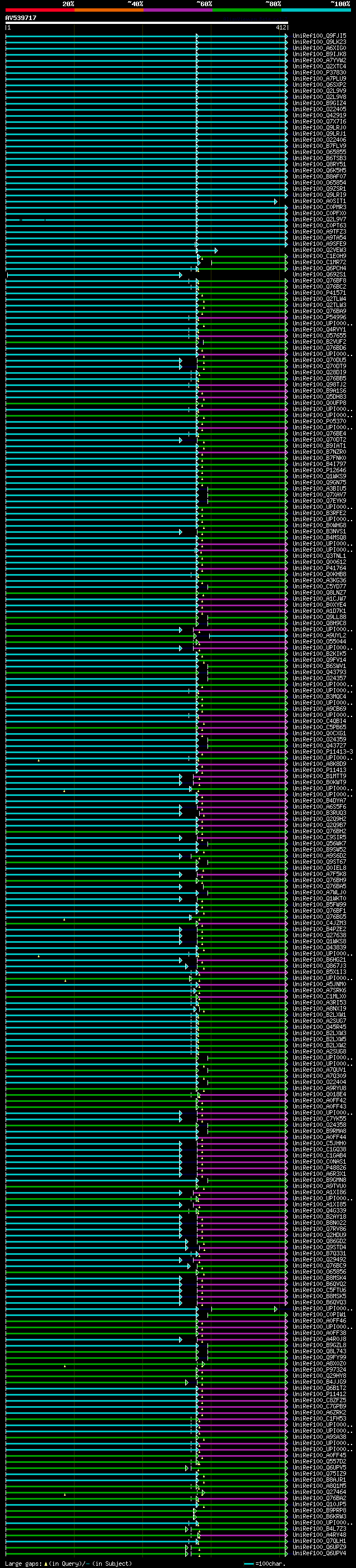Screen dimensions: 356x1568
Task: Click the Large gaps legend text
Action: (68, 1564)
